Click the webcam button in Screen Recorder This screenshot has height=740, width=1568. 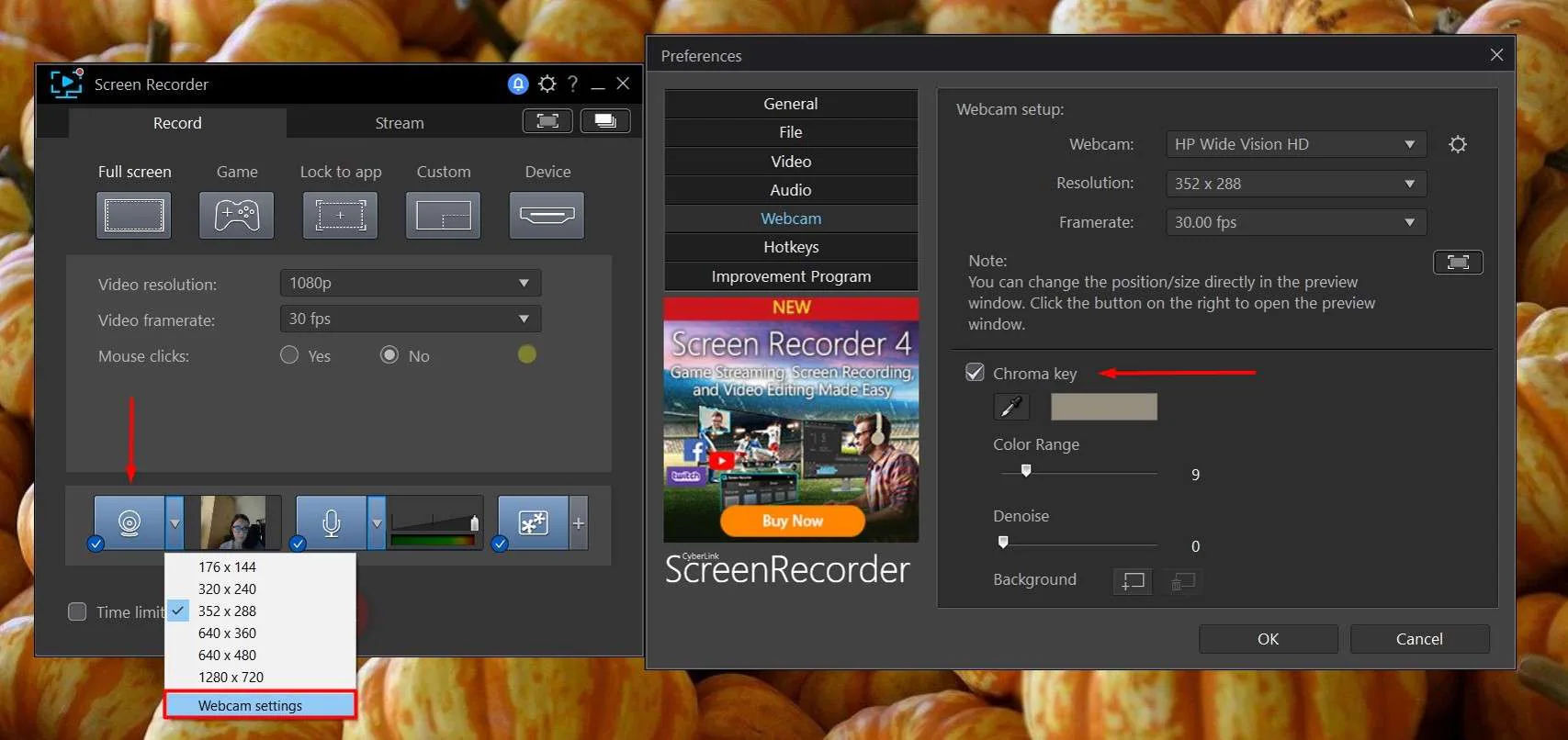(x=130, y=523)
